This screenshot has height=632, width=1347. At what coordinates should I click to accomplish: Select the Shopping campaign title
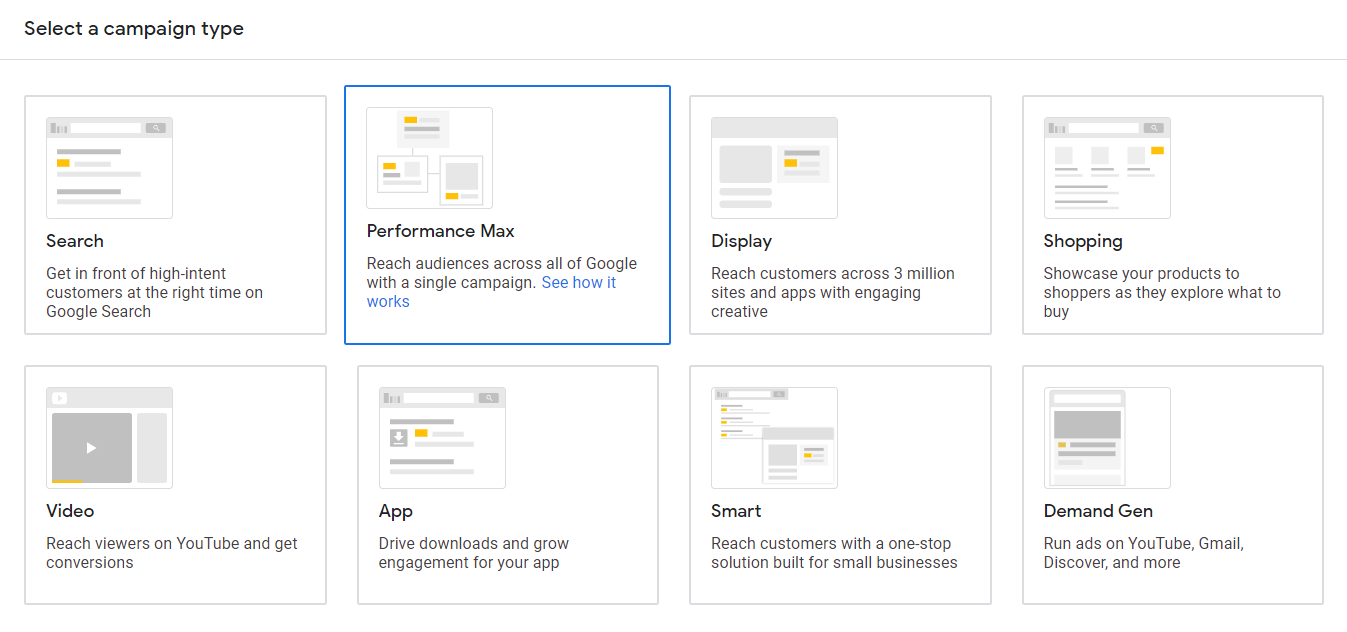click(1083, 241)
